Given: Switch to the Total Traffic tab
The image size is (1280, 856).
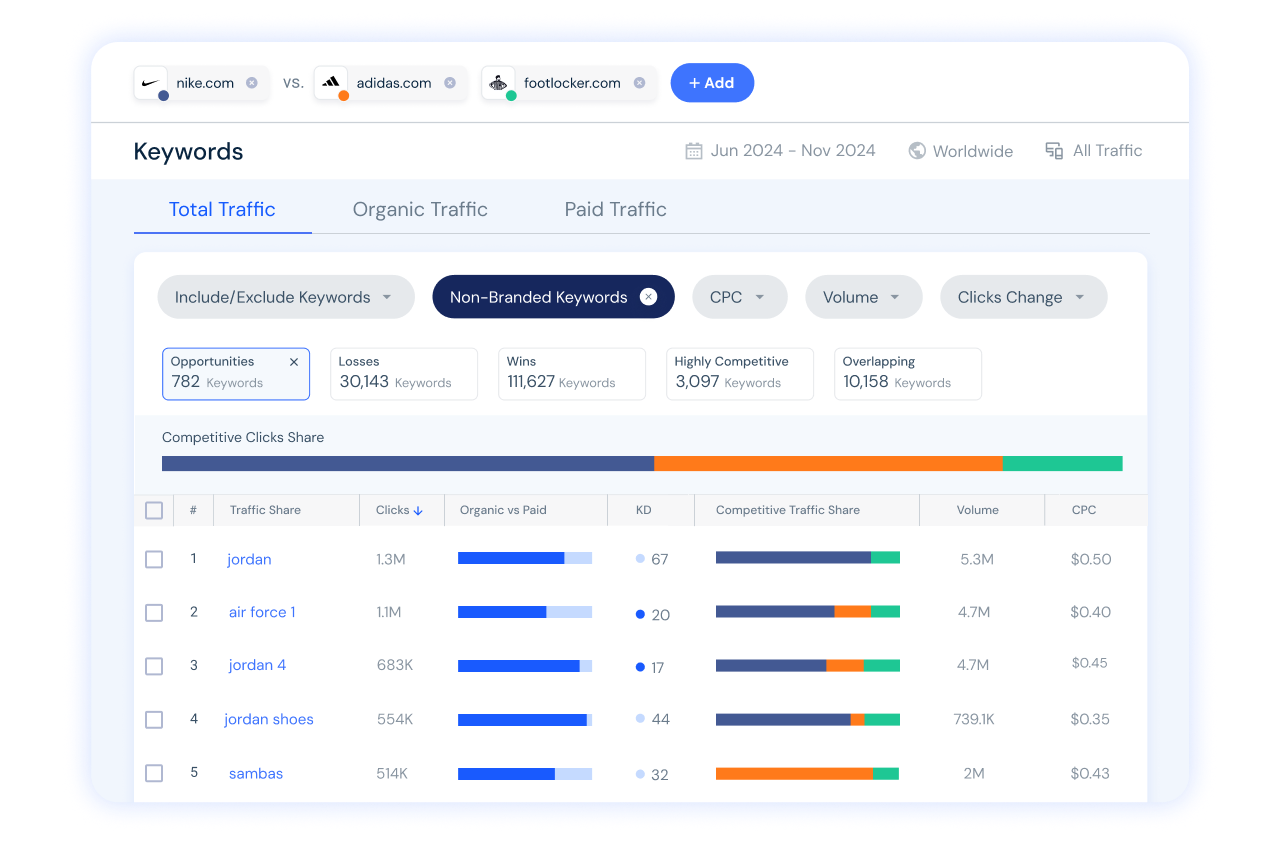Looking at the screenshot, I should pyautogui.click(x=222, y=209).
